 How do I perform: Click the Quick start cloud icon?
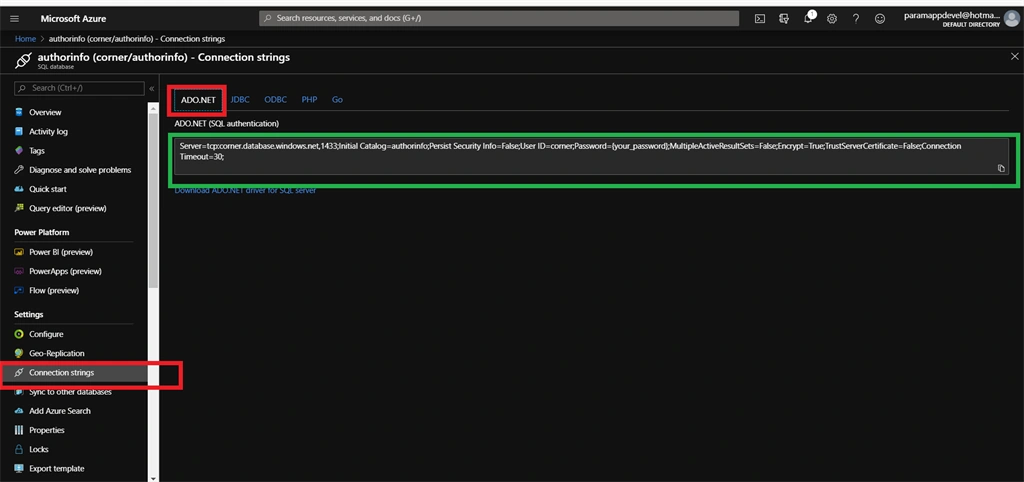(x=19, y=189)
